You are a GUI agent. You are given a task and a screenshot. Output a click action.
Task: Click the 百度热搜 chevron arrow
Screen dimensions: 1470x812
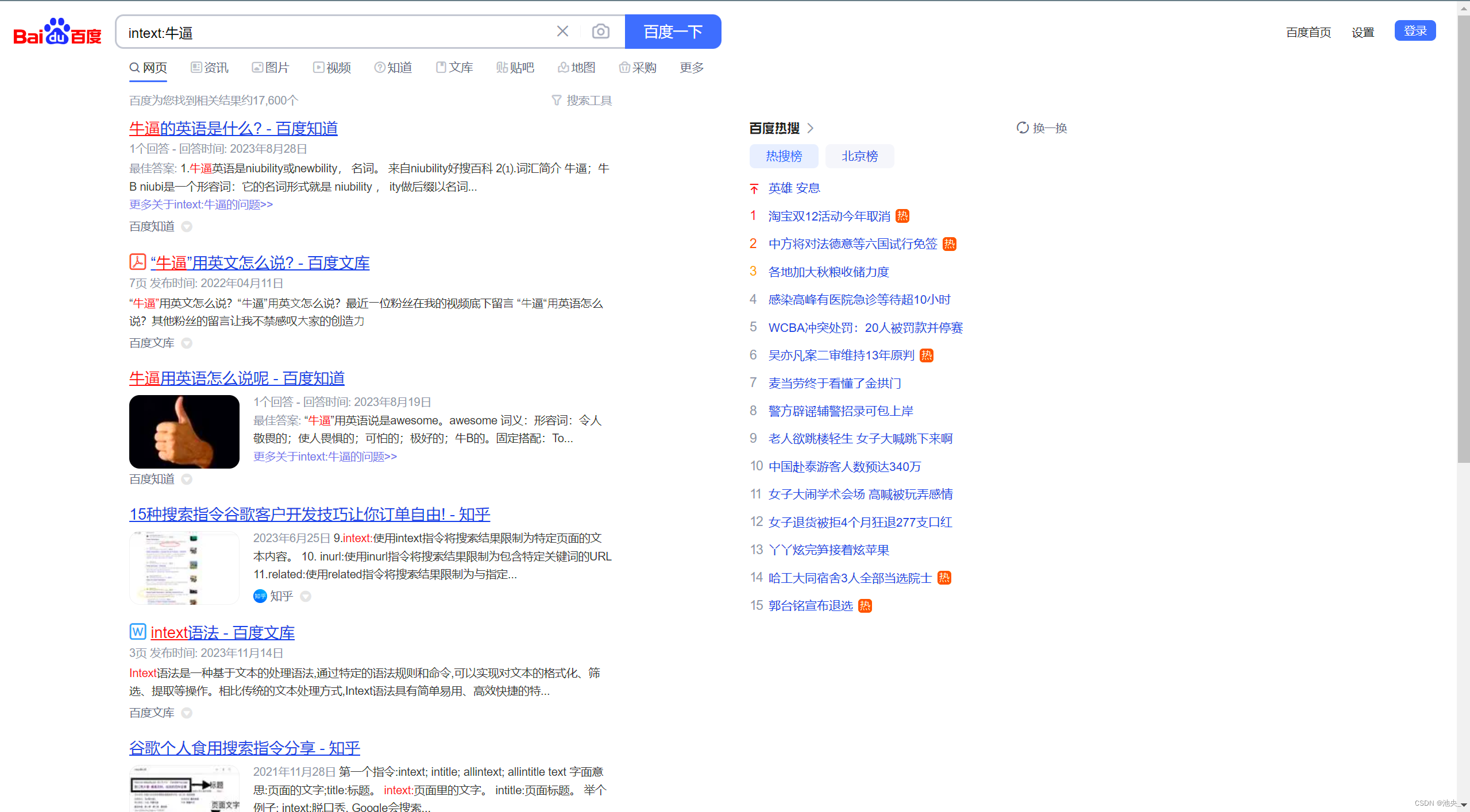[811, 128]
